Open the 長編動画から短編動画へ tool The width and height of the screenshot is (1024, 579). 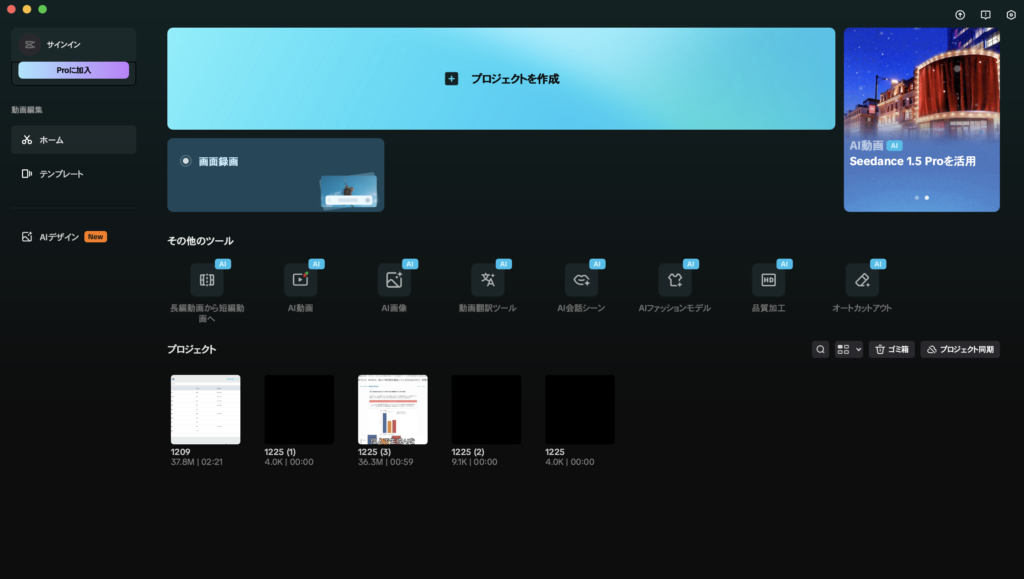tap(206, 281)
